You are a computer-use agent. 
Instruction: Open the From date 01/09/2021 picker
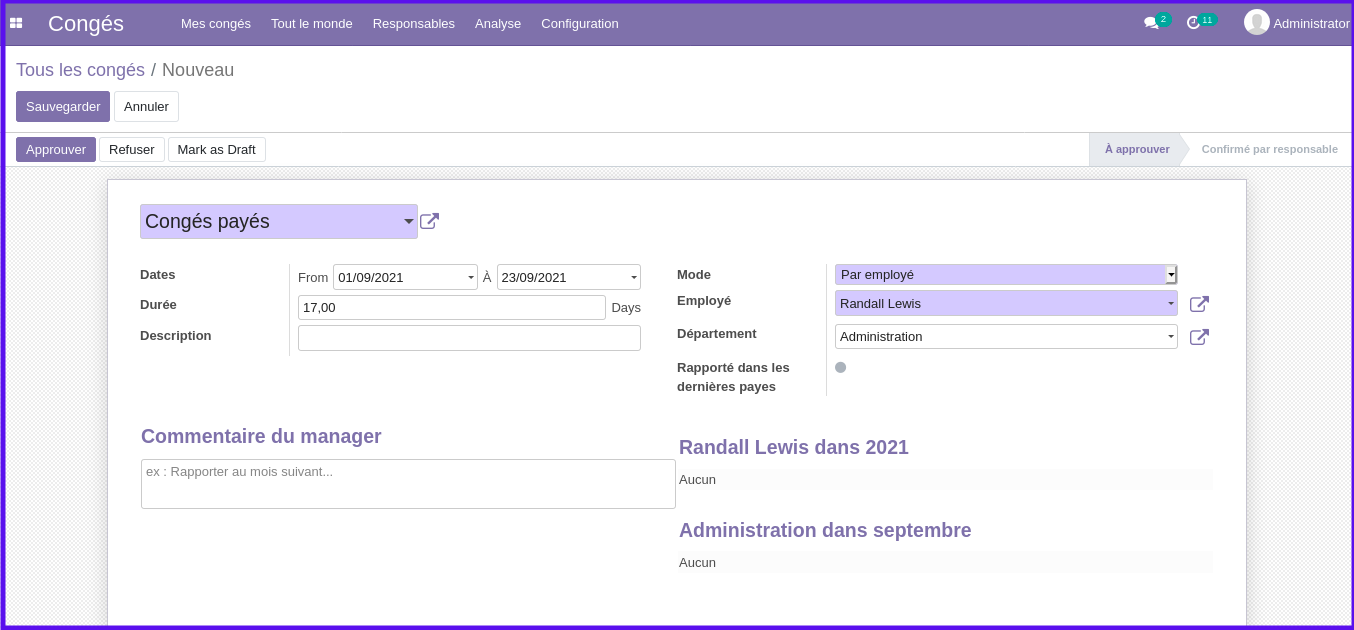(x=405, y=277)
